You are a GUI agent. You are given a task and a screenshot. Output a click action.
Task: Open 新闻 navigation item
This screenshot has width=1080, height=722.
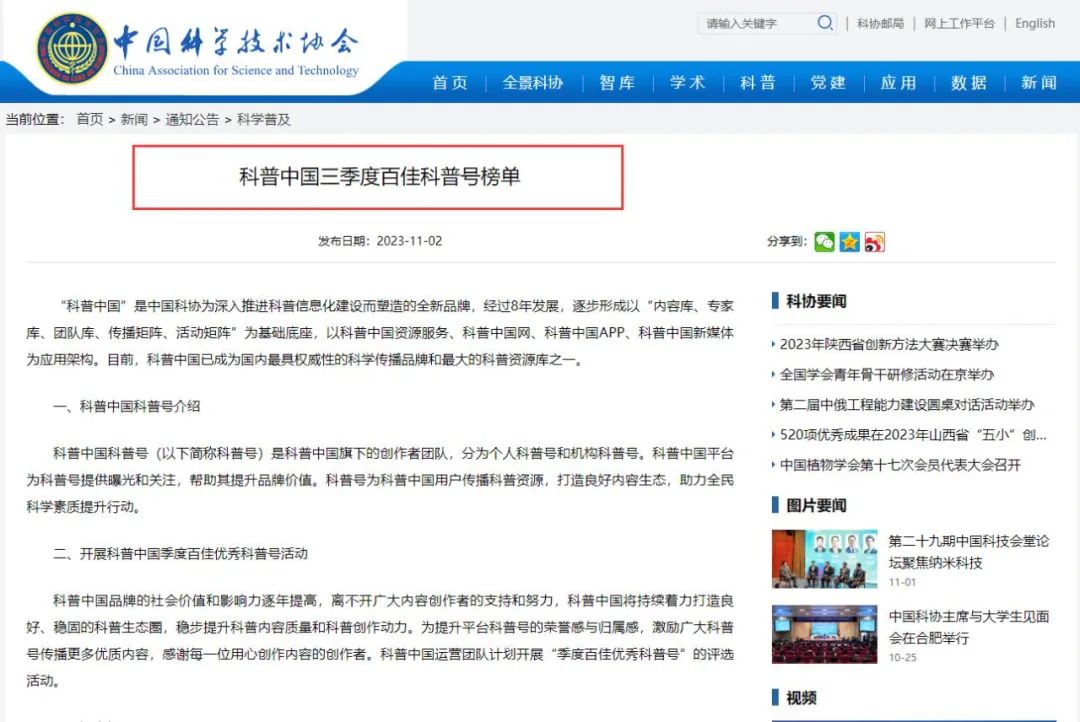1039,83
